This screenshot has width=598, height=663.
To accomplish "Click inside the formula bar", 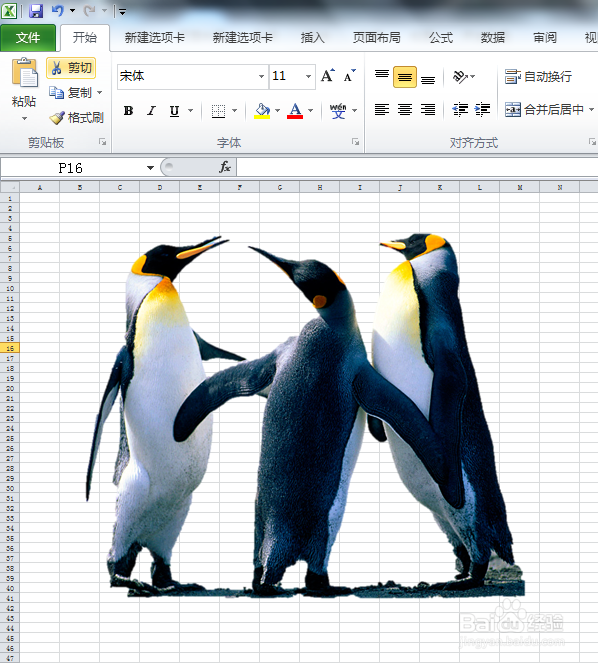I will 417,168.
